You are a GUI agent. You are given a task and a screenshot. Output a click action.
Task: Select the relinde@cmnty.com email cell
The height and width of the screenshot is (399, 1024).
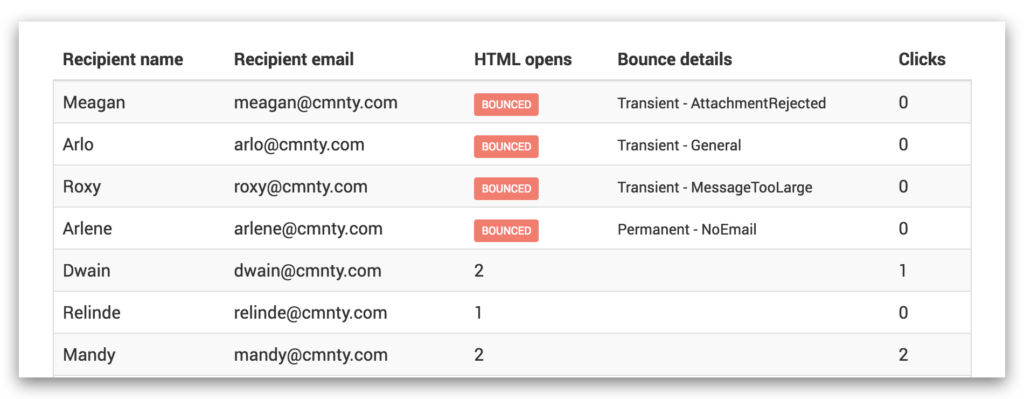[311, 313]
